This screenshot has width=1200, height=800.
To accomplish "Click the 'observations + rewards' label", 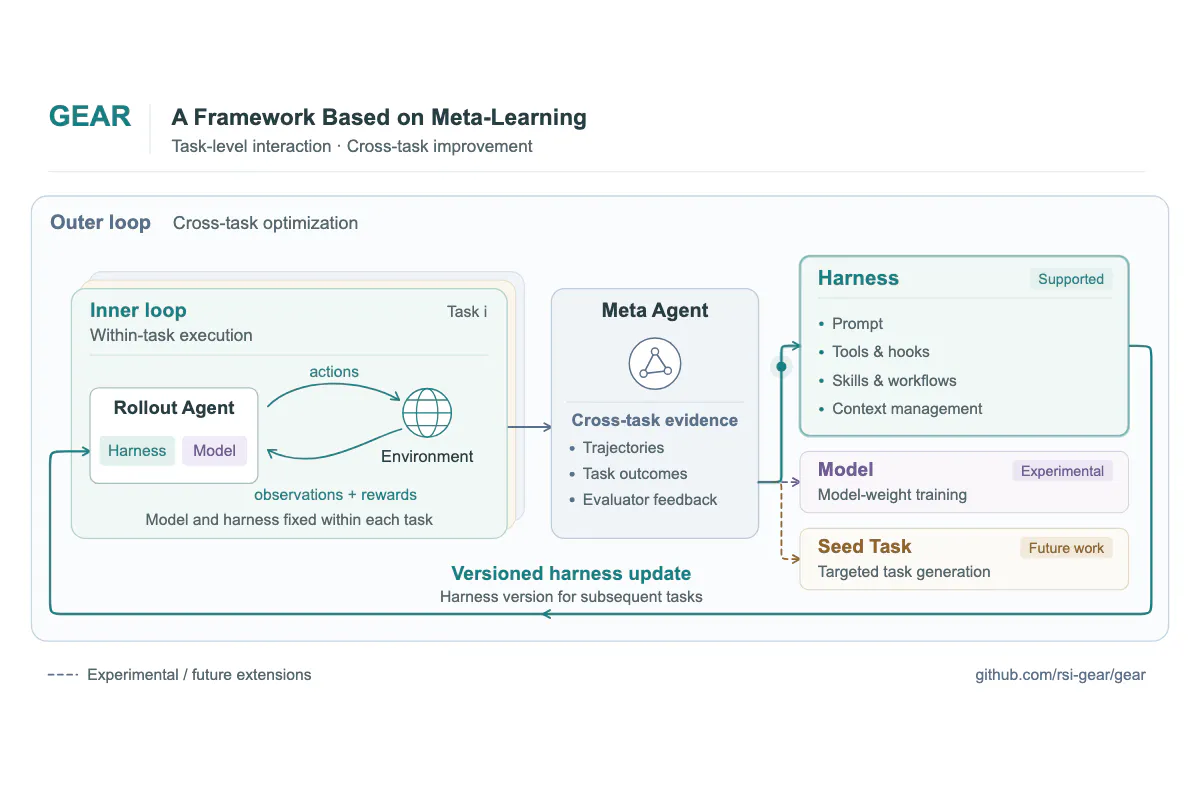I will (335, 495).
